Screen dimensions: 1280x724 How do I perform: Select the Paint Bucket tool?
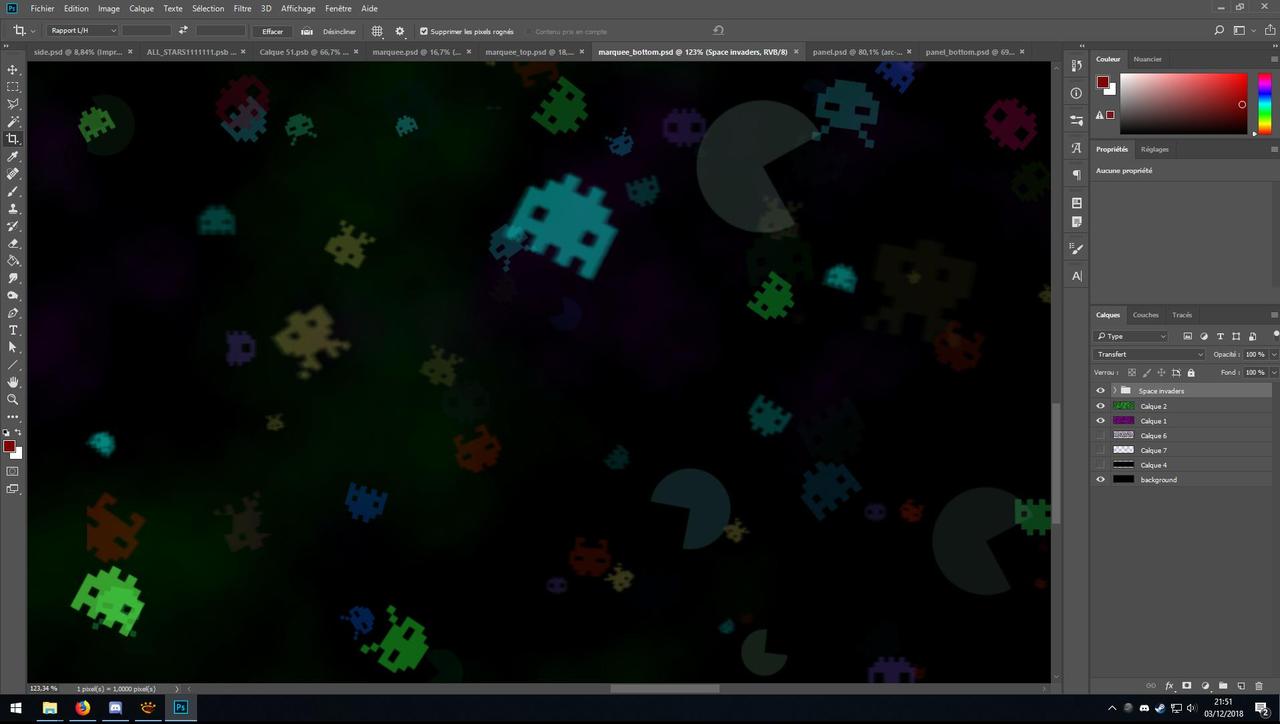[13, 261]
